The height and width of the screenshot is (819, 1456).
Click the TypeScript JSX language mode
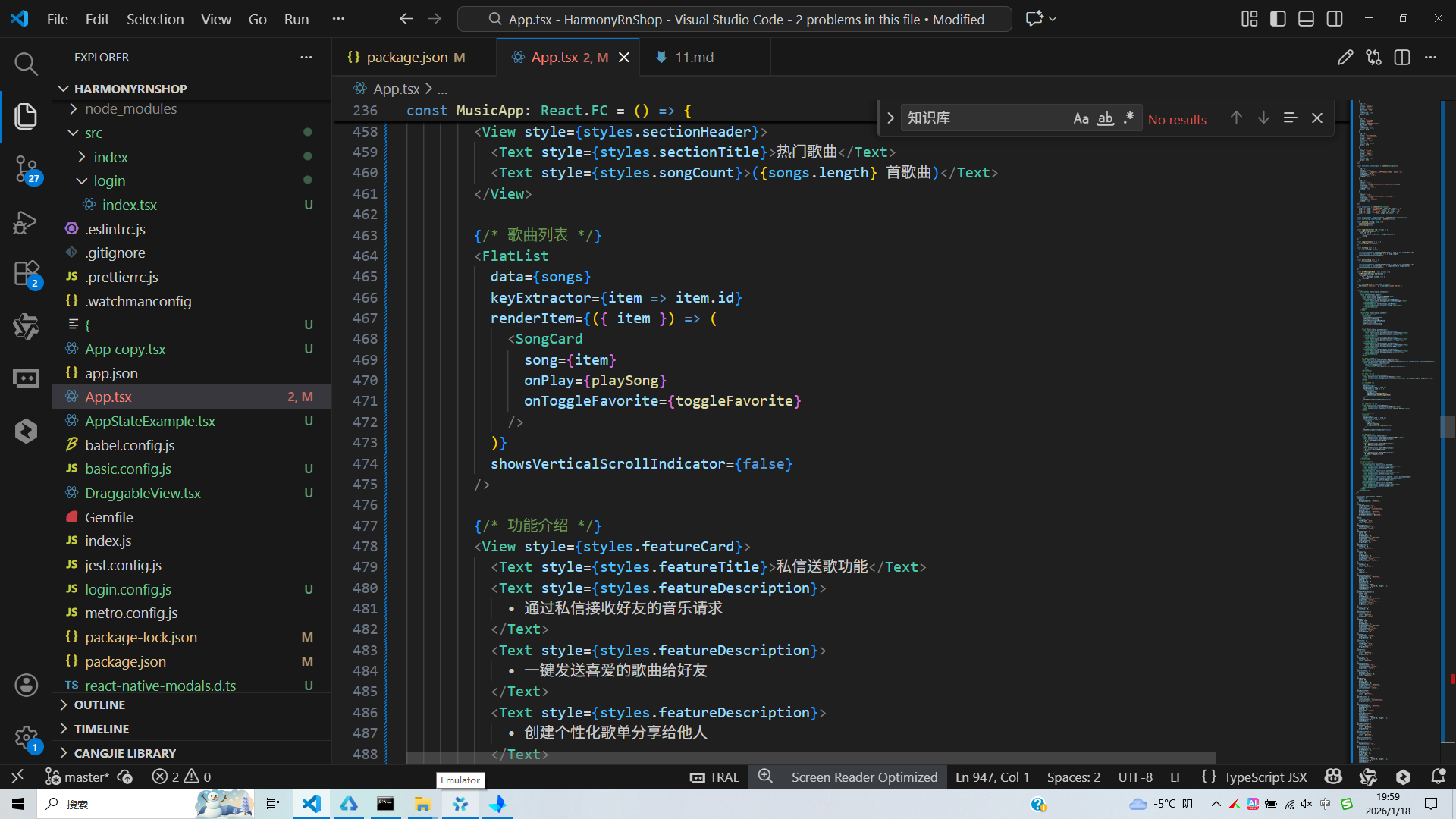(x=1265, y=777)
